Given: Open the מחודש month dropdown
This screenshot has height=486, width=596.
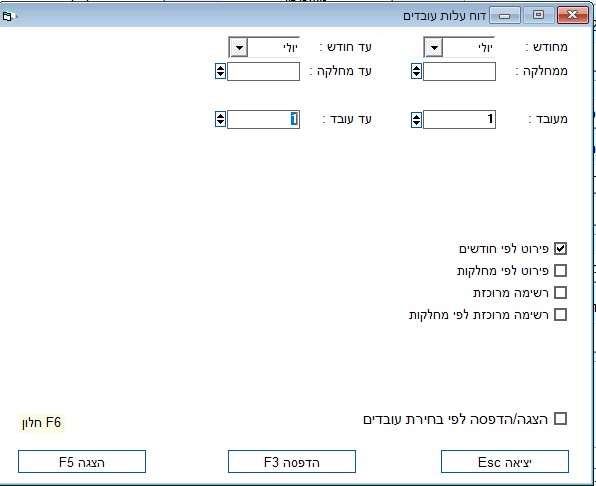Looking at the screenshot, I should point(434,47).
